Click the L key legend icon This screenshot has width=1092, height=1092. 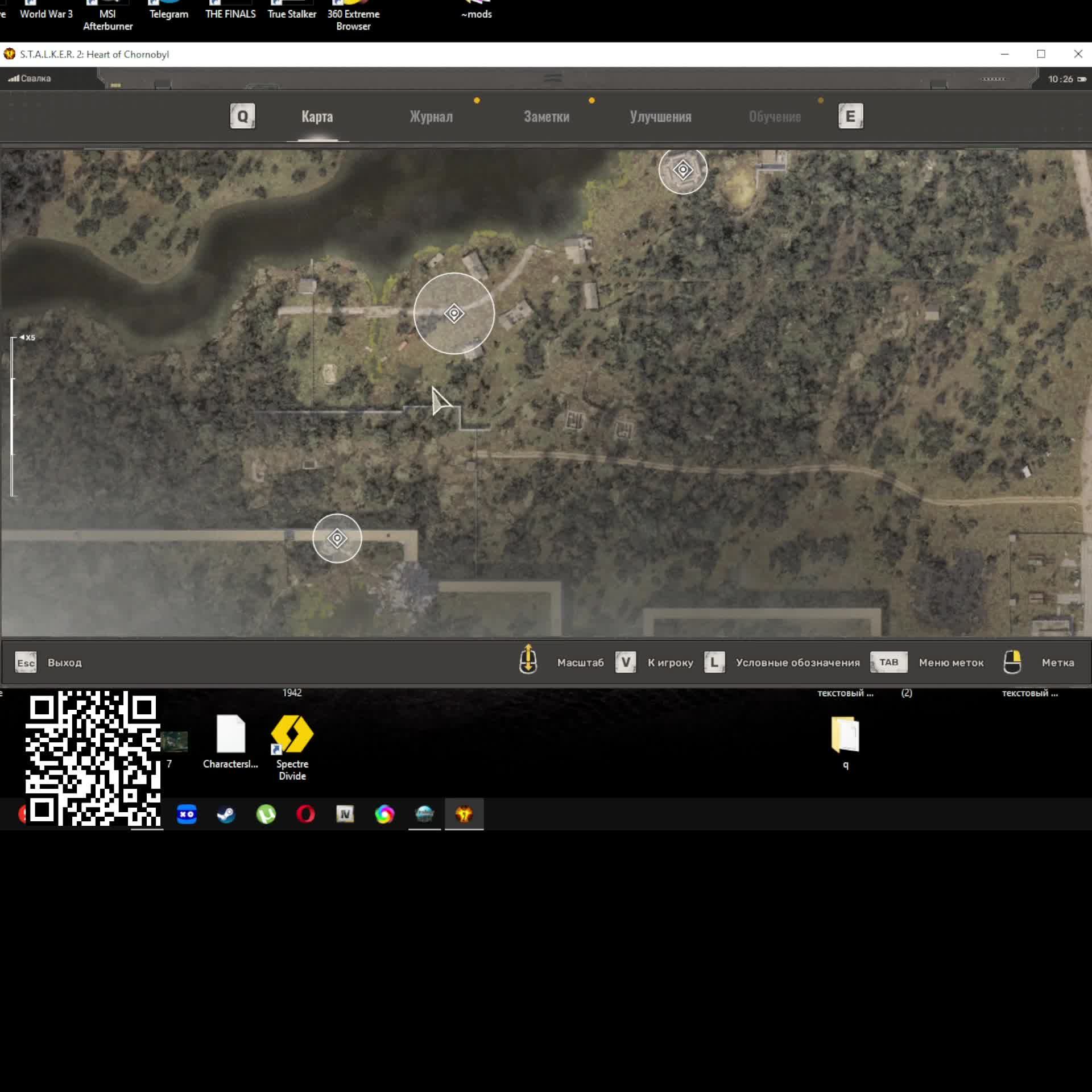pos(714,663)
